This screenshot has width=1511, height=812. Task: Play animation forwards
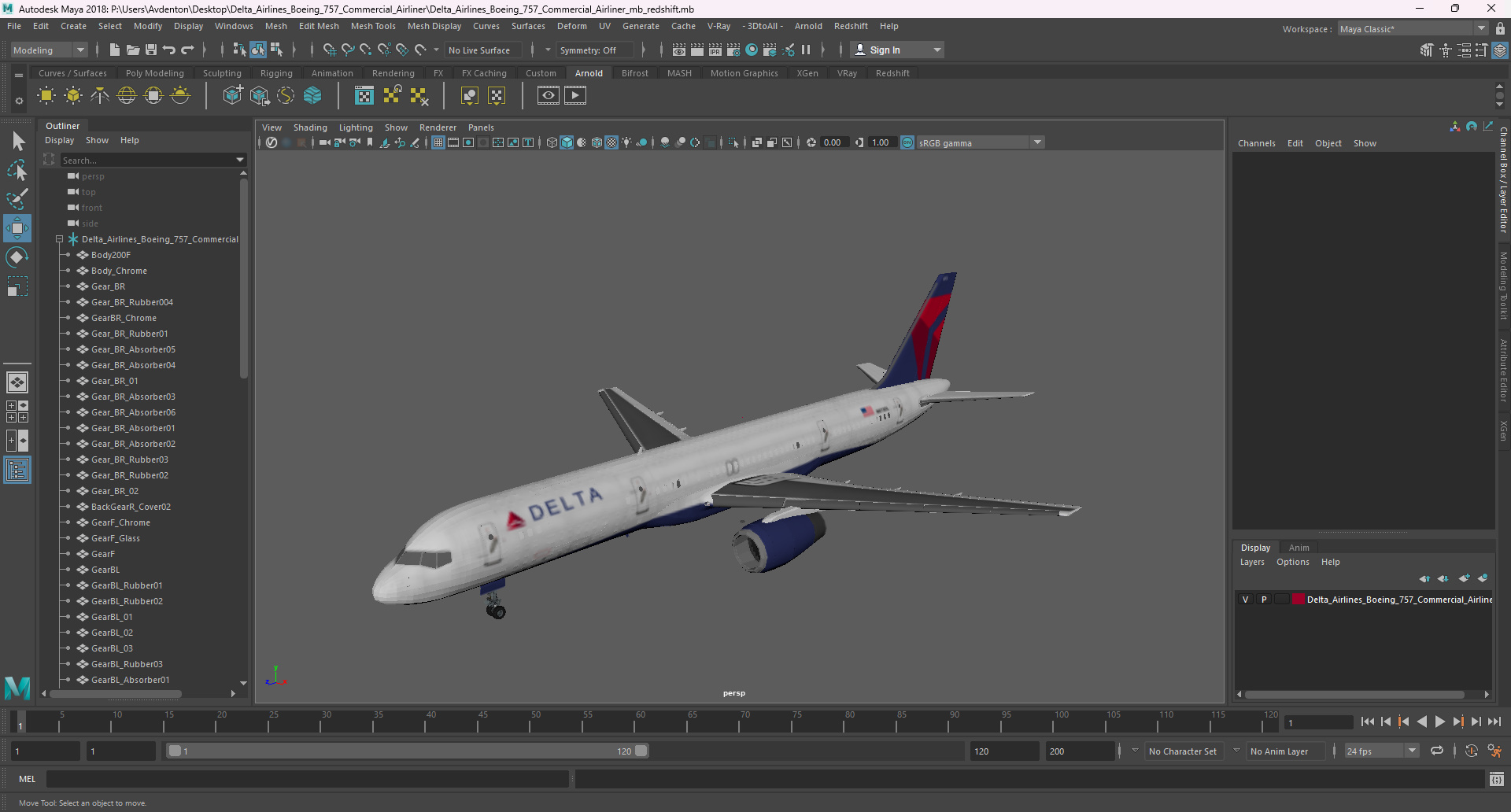[x=1440, y=722]
